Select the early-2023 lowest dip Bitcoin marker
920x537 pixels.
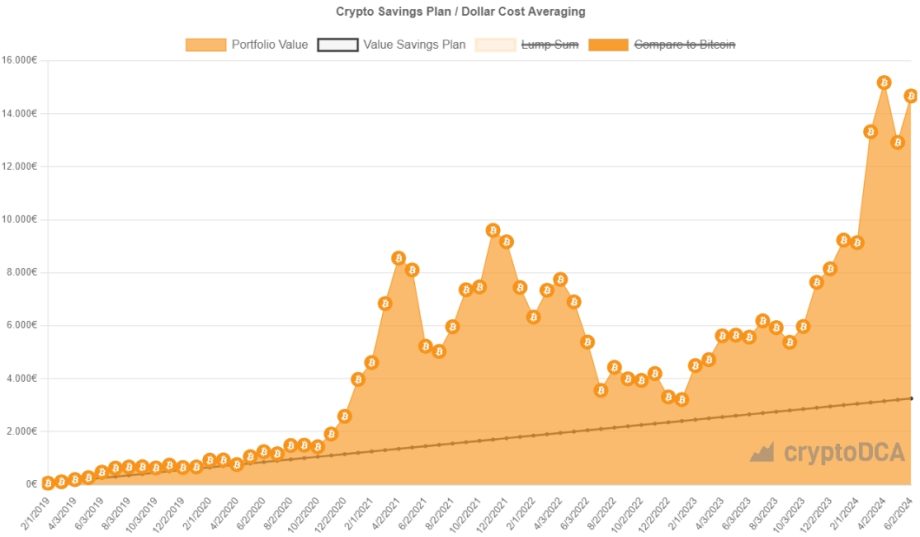[x=681, y=400]
